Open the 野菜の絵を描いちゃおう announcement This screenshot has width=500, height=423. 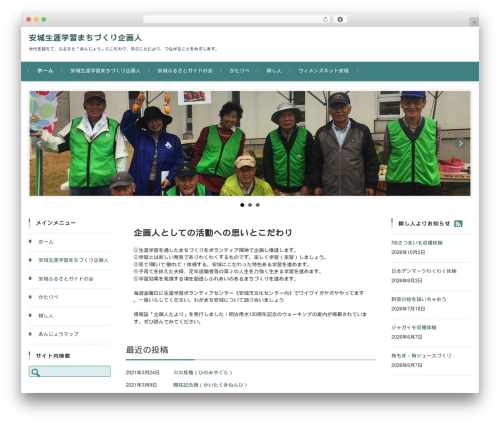click(x=419, y=299)
